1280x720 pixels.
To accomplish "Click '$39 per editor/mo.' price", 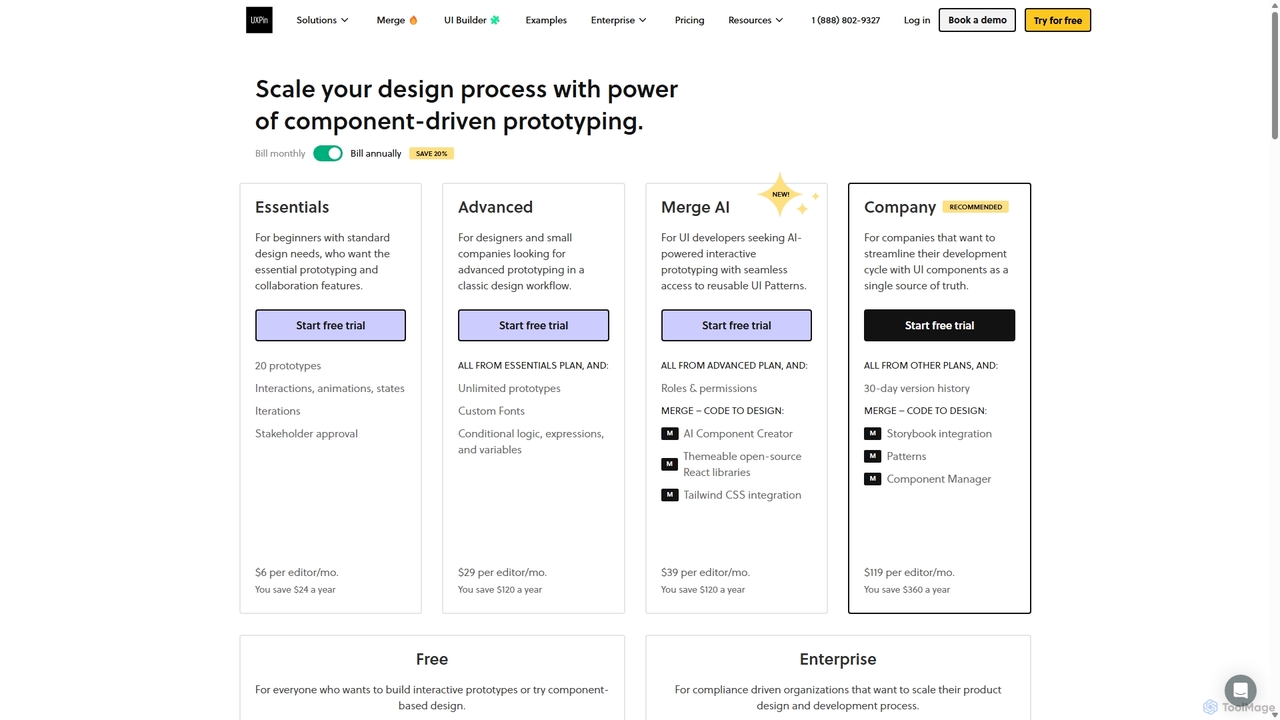I will click(705, 572).
